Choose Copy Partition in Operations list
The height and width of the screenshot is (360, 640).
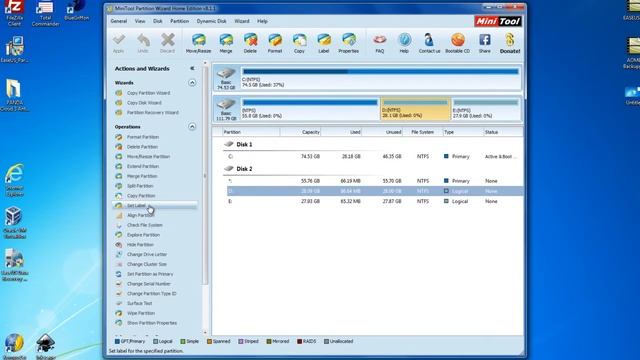pos(141,196)
